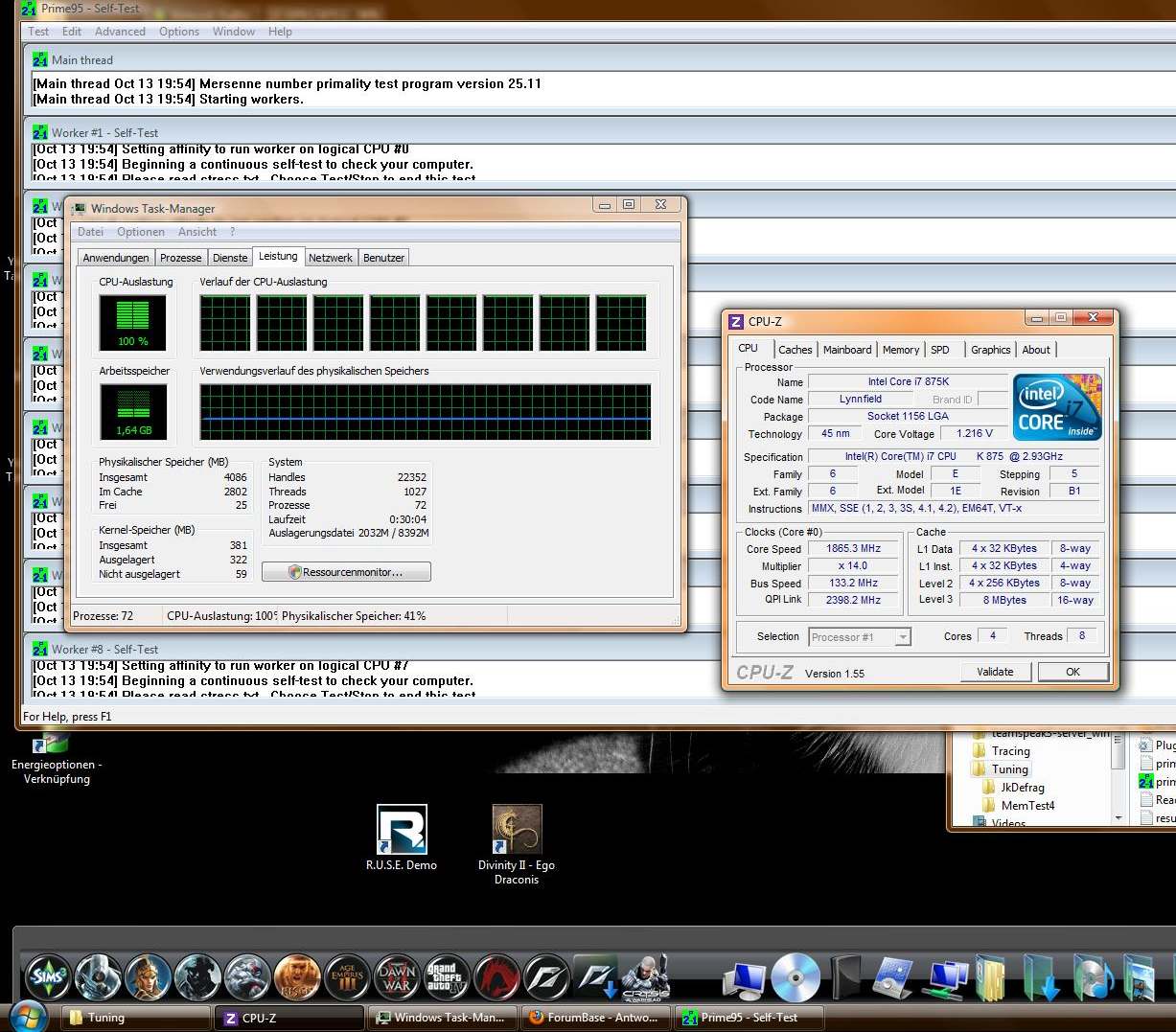
Task: Open the Options menu in Prime95
Action: 179,32
